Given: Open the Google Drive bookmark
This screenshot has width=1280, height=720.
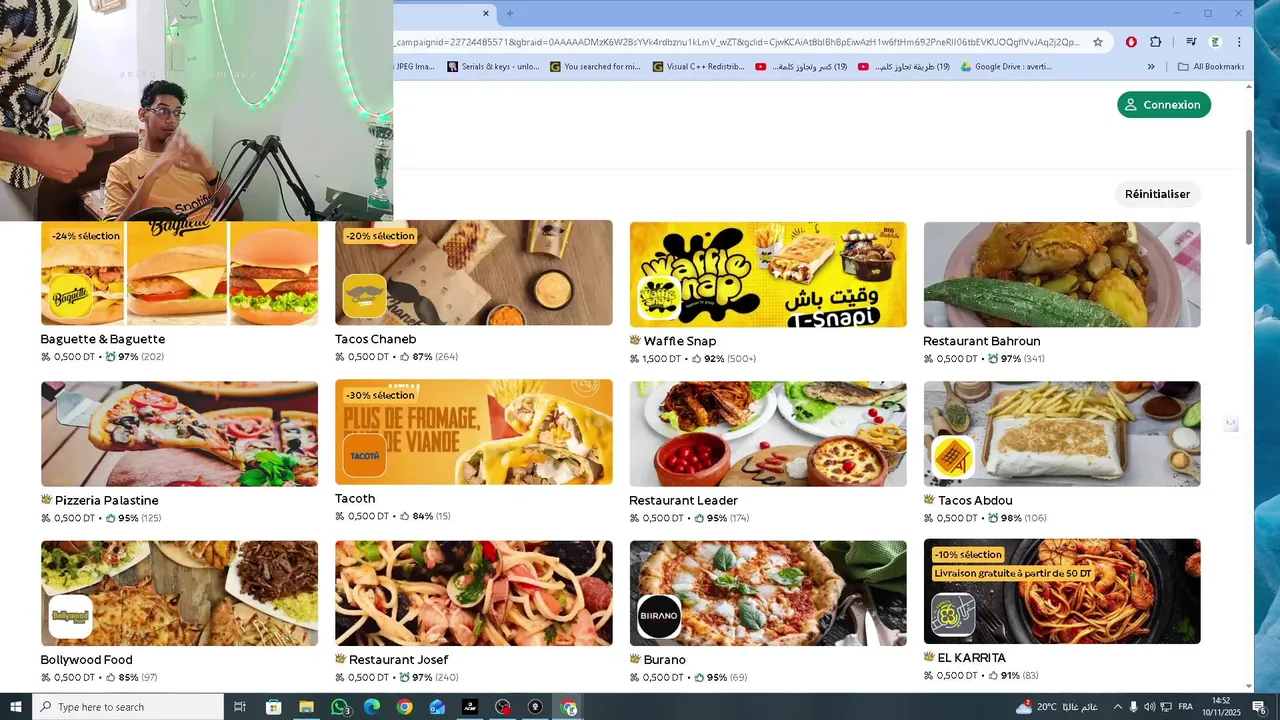Looking at the screenshot, I should point(1006,67).
